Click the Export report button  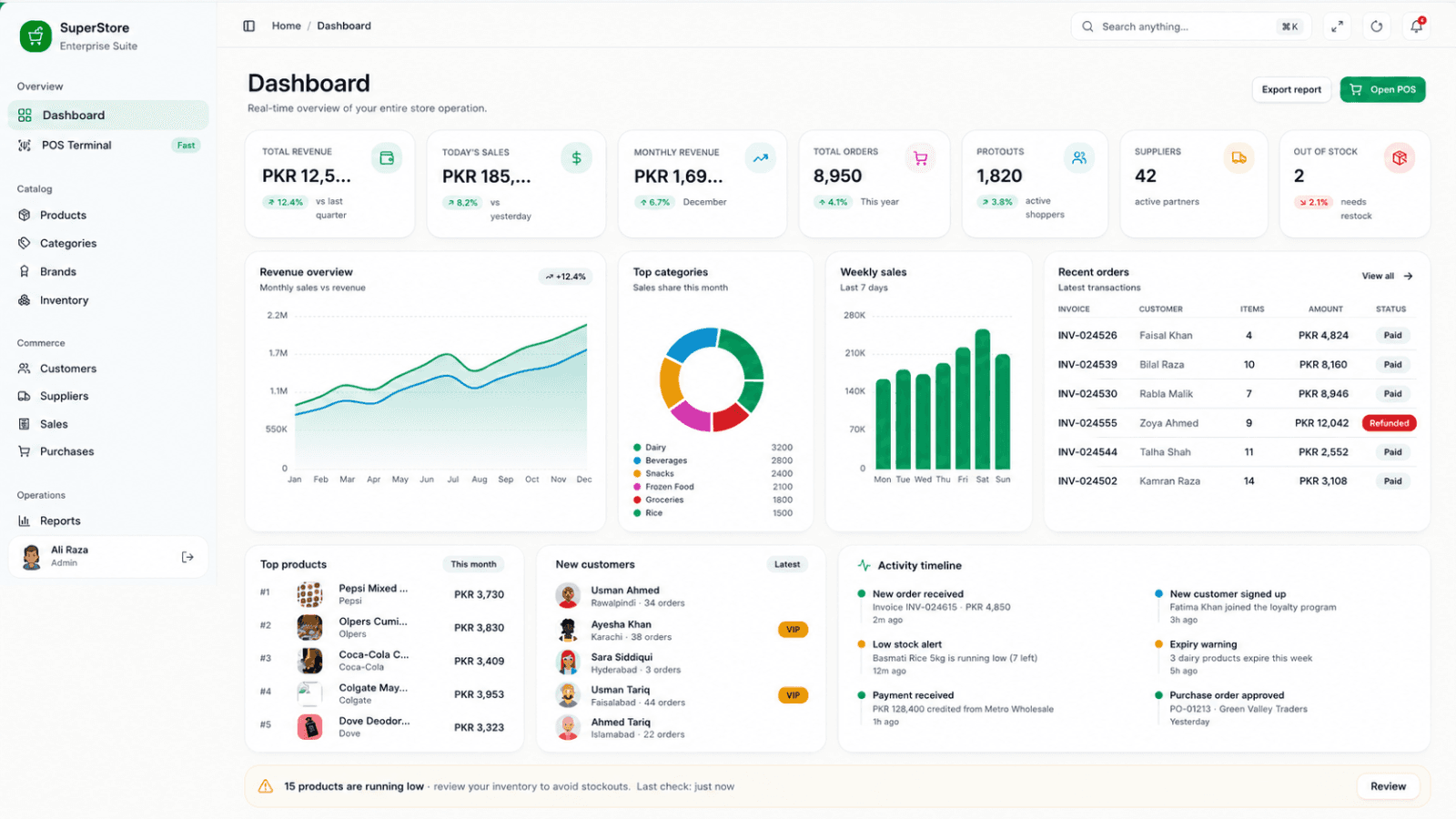click(1291, 89)
